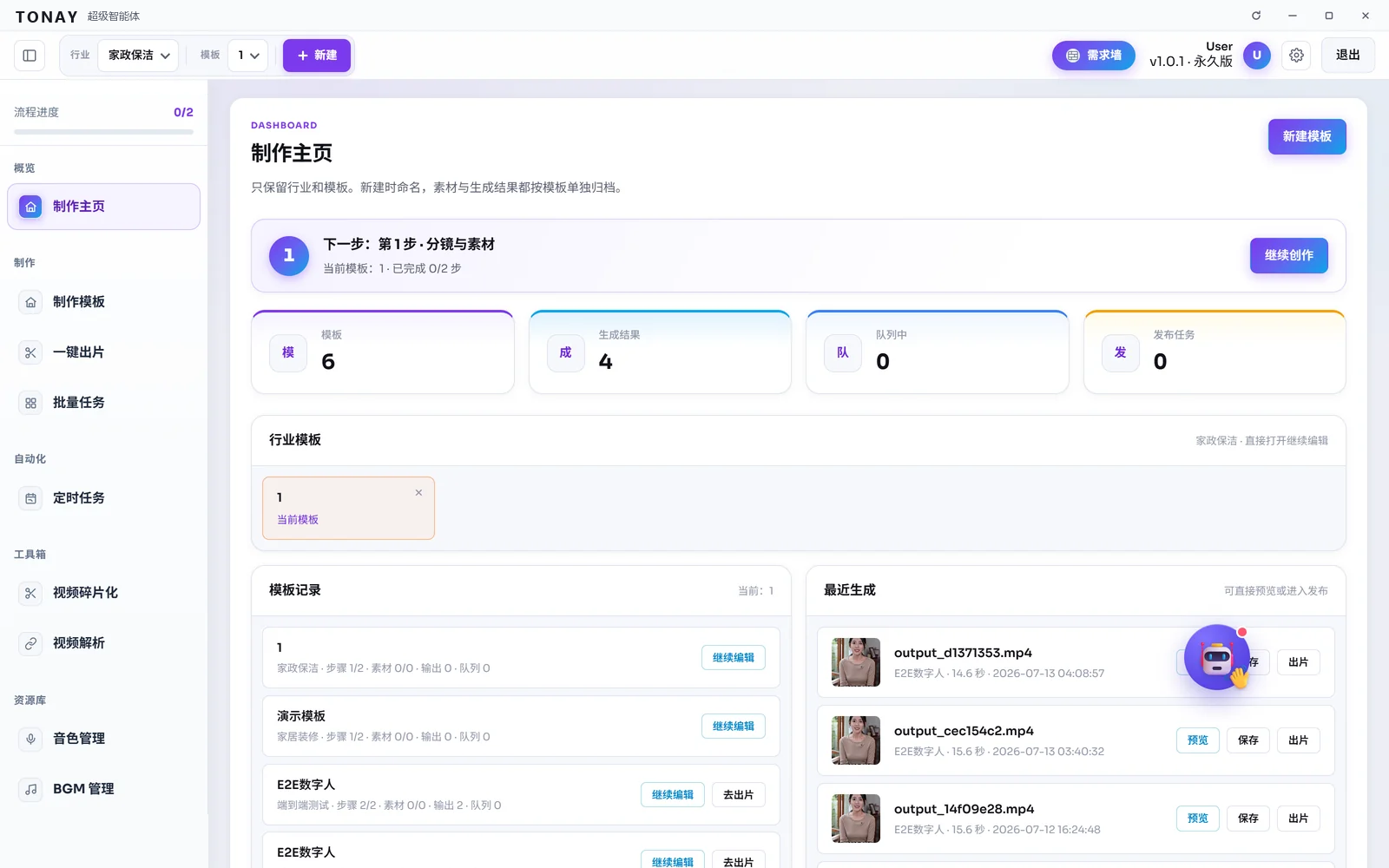The width and height of the screenshot is (1389, 868).
Task: Click 去出片 for first E2E数字人 record
Action: click(739, 795)
